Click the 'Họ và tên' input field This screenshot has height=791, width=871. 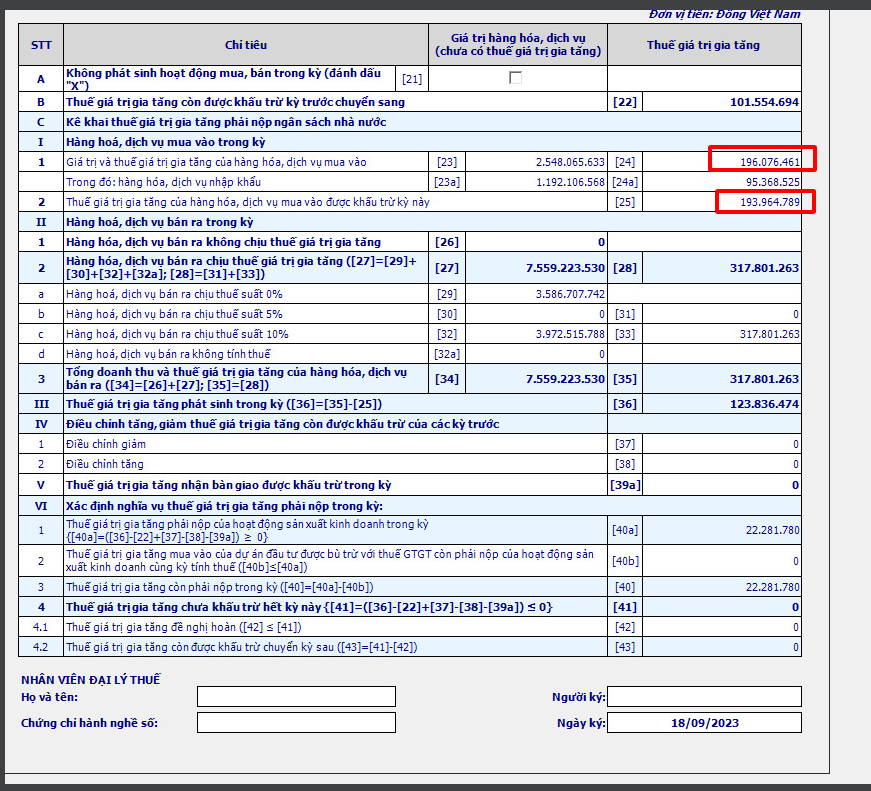[296, 697]
